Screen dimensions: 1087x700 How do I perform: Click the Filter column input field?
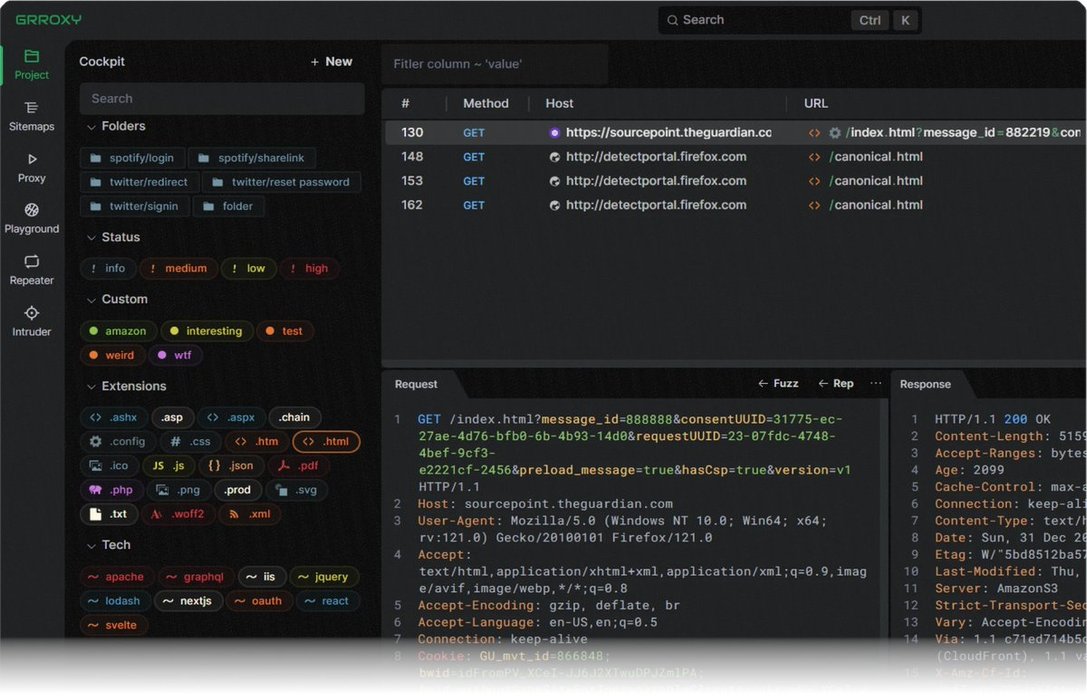pos(494,64)
